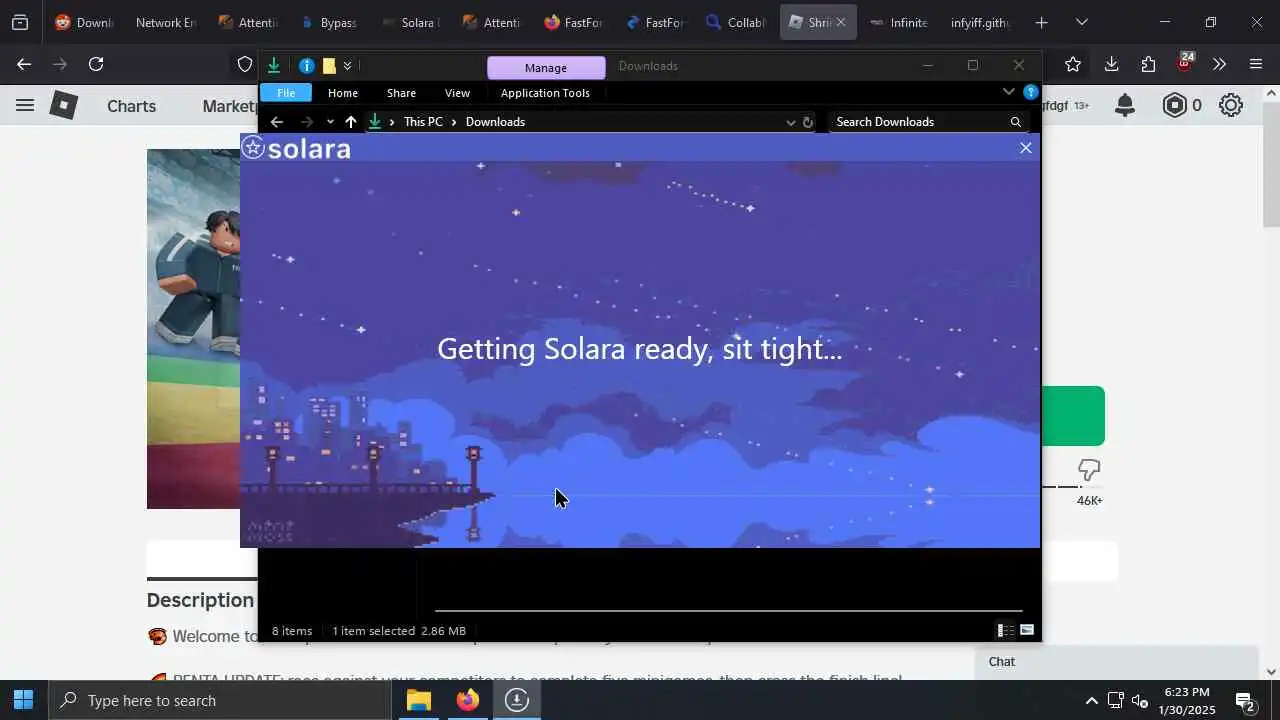1280x720 pixels.
Task: Show hidden system tray icons
Action: click(x=1091, y=700)
